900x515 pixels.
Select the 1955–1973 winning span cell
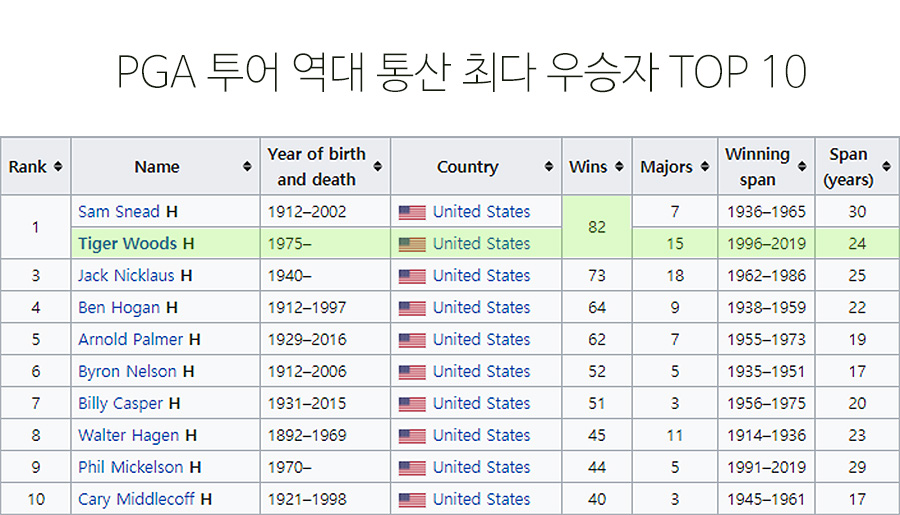coord(766,339)
